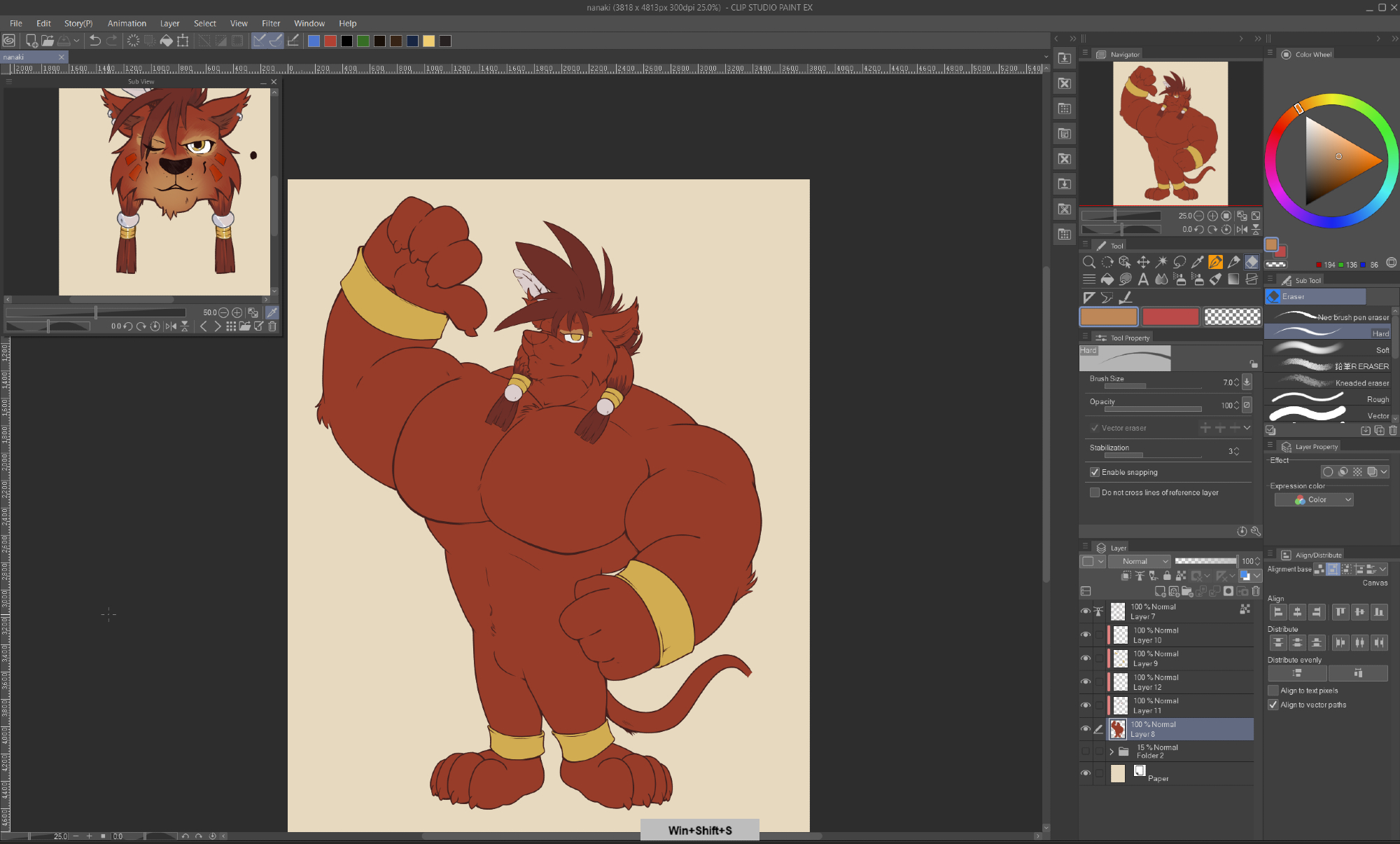
Task: Uncheck Enable snapping checkbox
Action: pos(1095,472)
